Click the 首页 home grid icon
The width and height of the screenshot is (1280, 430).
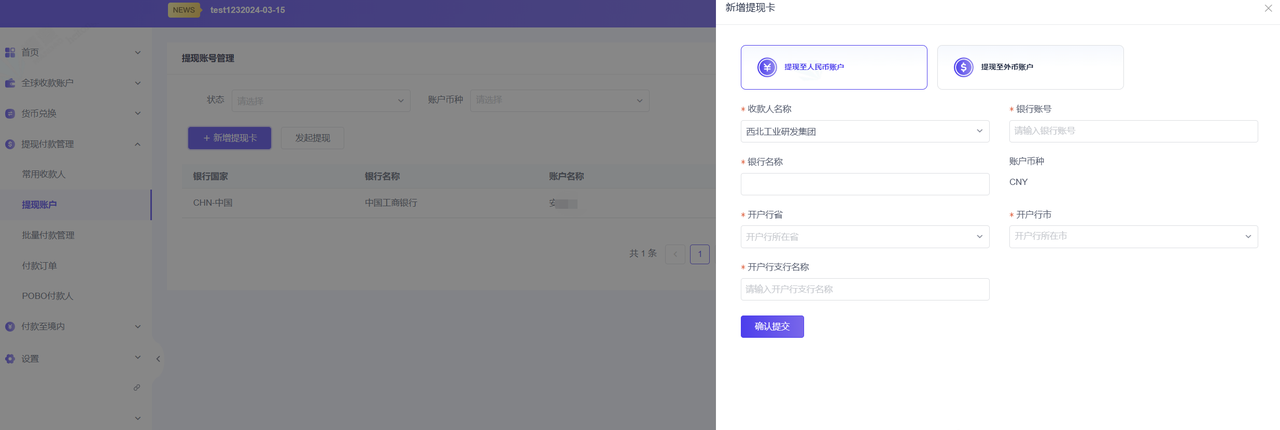coord(10,52)
